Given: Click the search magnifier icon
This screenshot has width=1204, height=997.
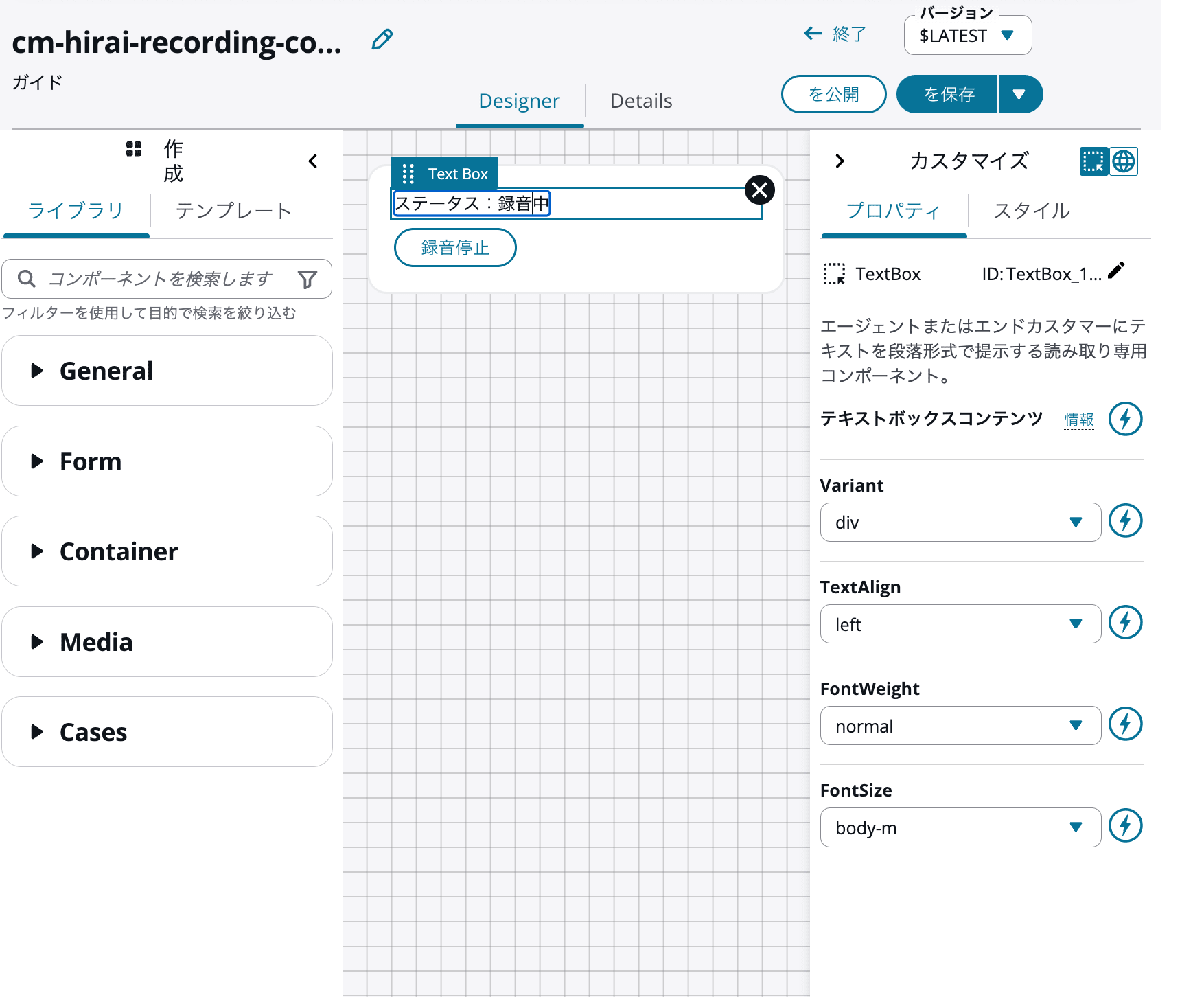Looking at the screenshot, I should click(27, 279).
